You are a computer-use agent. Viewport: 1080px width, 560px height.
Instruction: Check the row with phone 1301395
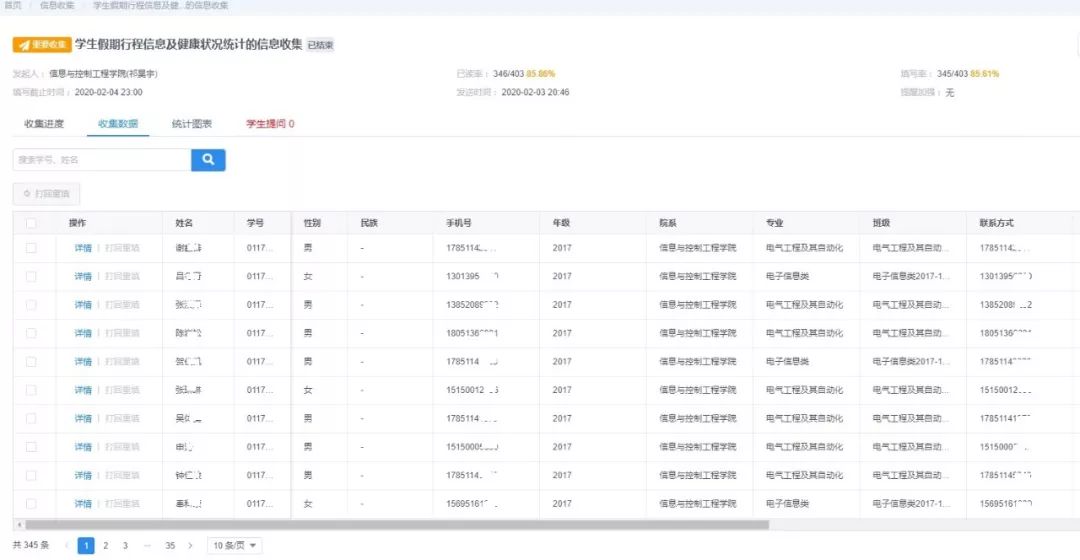coord(31,276)
